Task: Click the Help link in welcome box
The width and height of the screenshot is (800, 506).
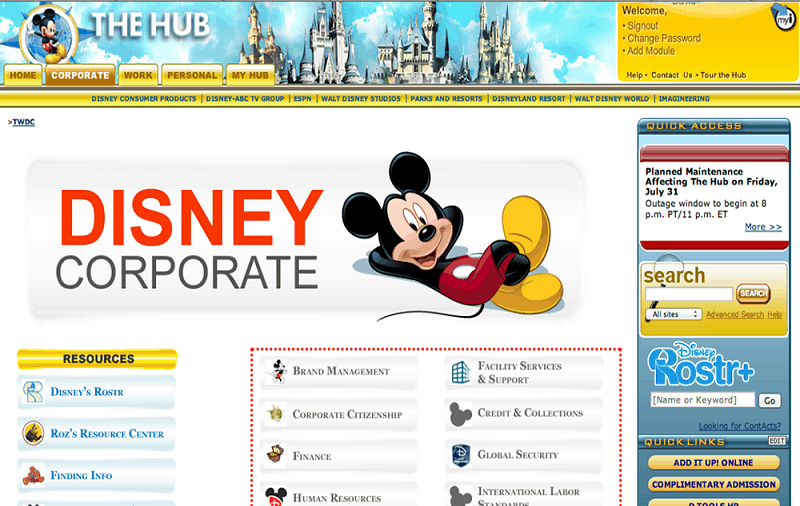Action: (635, 75)
